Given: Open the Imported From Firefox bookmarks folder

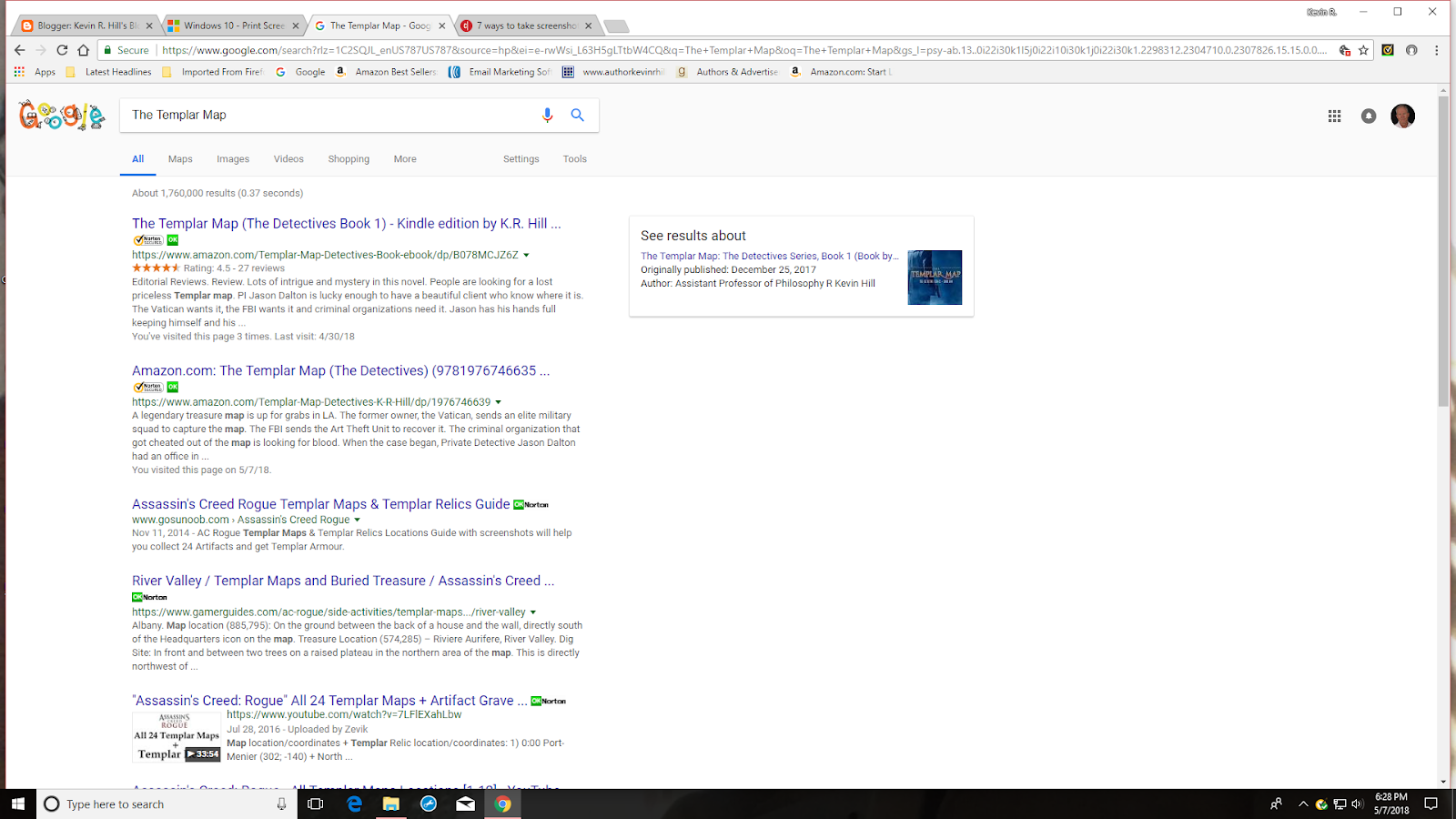Looking at the screenshot, I should click(x=212, y=72).
